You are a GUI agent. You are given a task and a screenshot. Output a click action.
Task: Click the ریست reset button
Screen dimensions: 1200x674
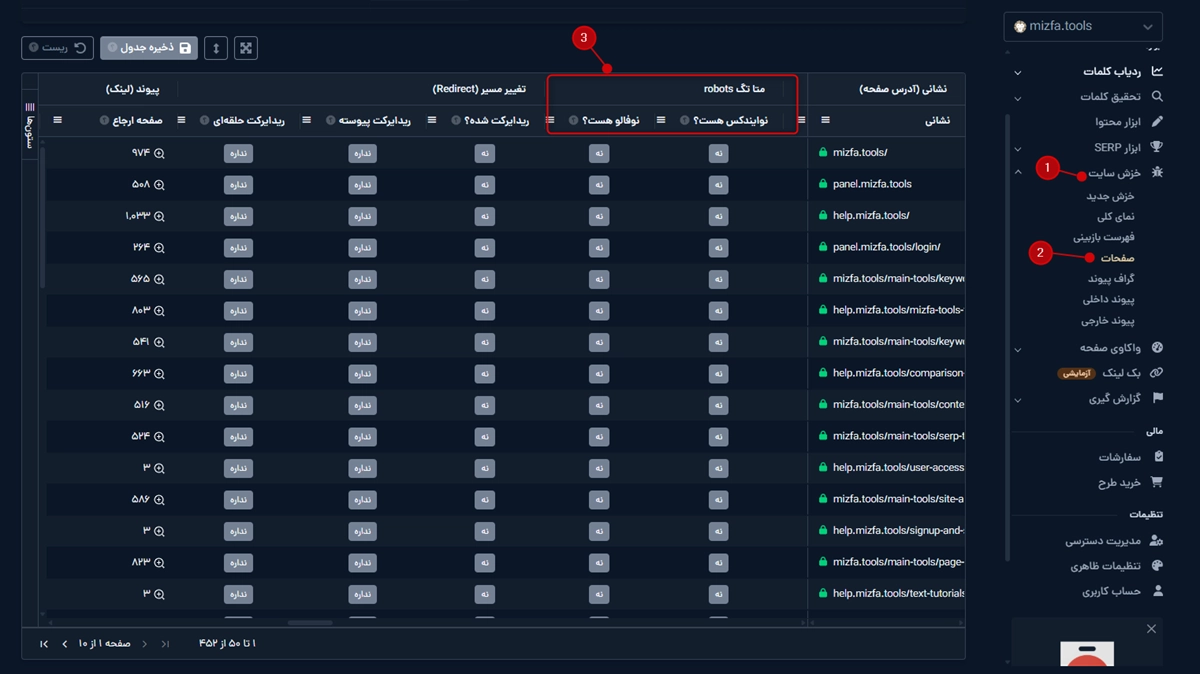tap(57, 48)
